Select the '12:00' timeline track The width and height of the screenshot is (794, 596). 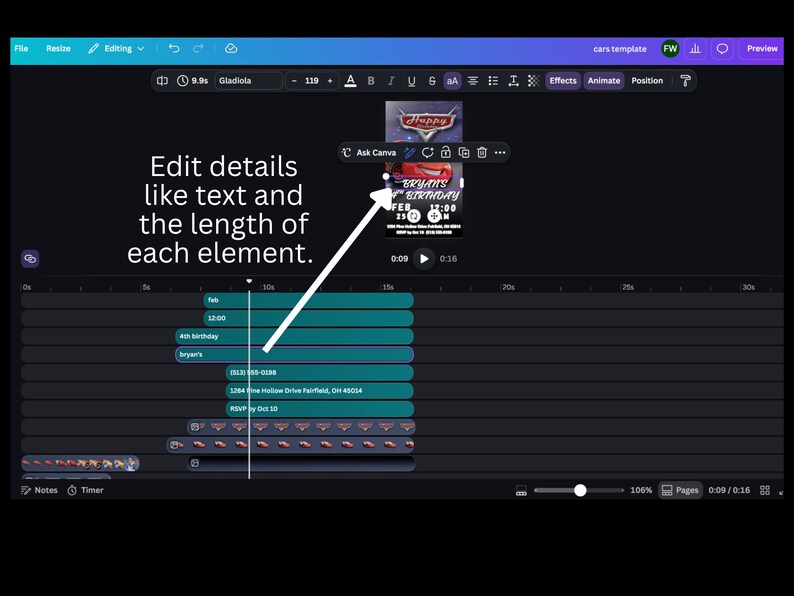point(308,318)
